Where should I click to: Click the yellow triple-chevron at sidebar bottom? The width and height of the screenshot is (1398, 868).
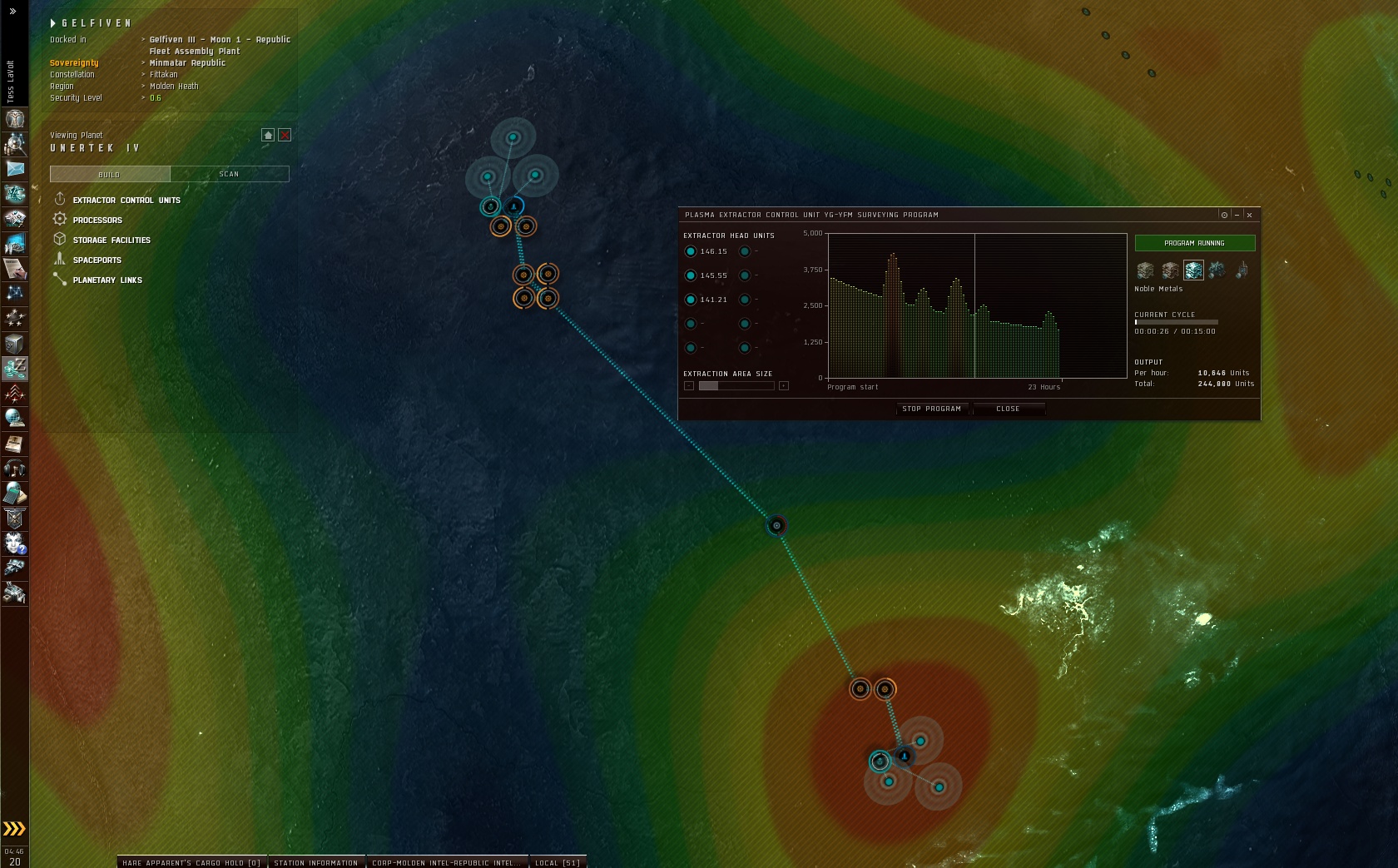pos(14,829)
